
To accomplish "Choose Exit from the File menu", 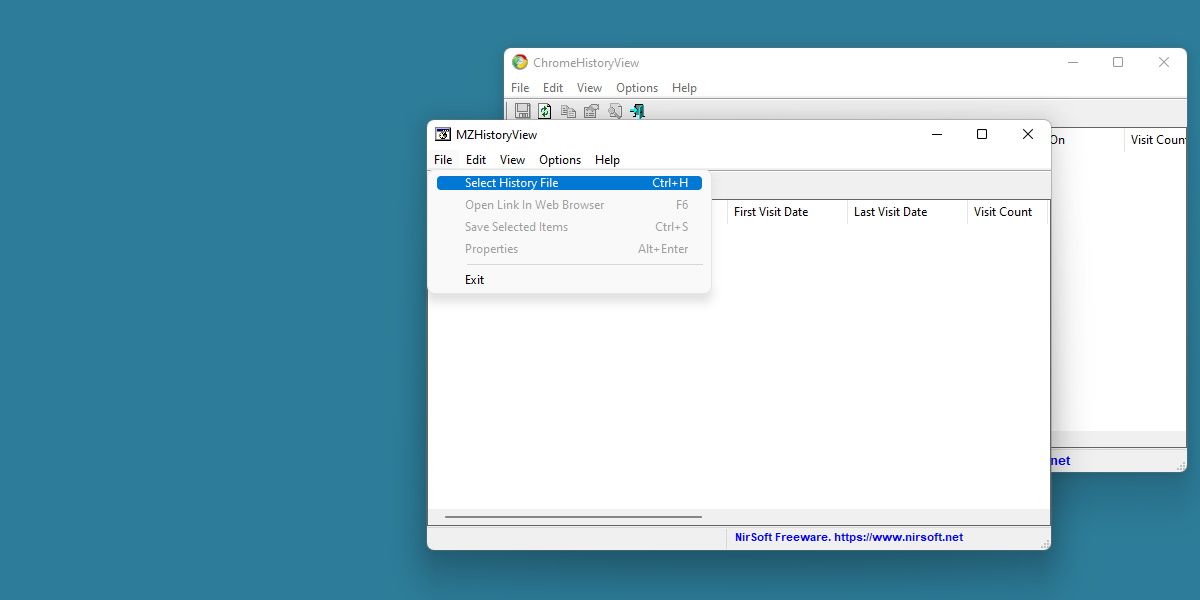I will click(569, 280).
